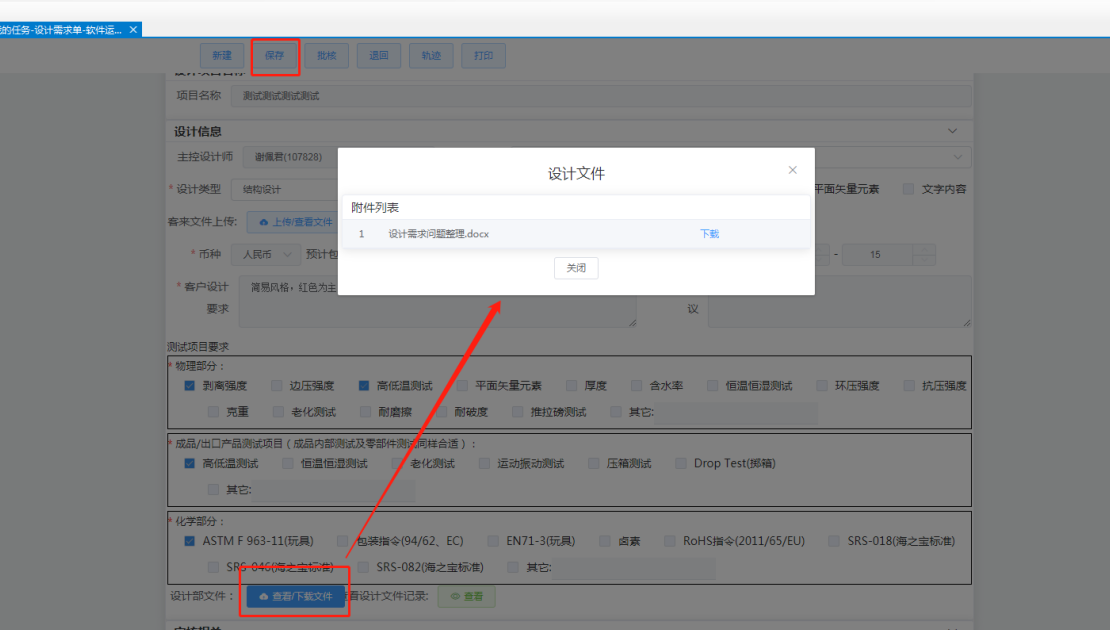Select the 设计需求单 tab title
The width and height of the screenshot is (1110, 630).
61,30
